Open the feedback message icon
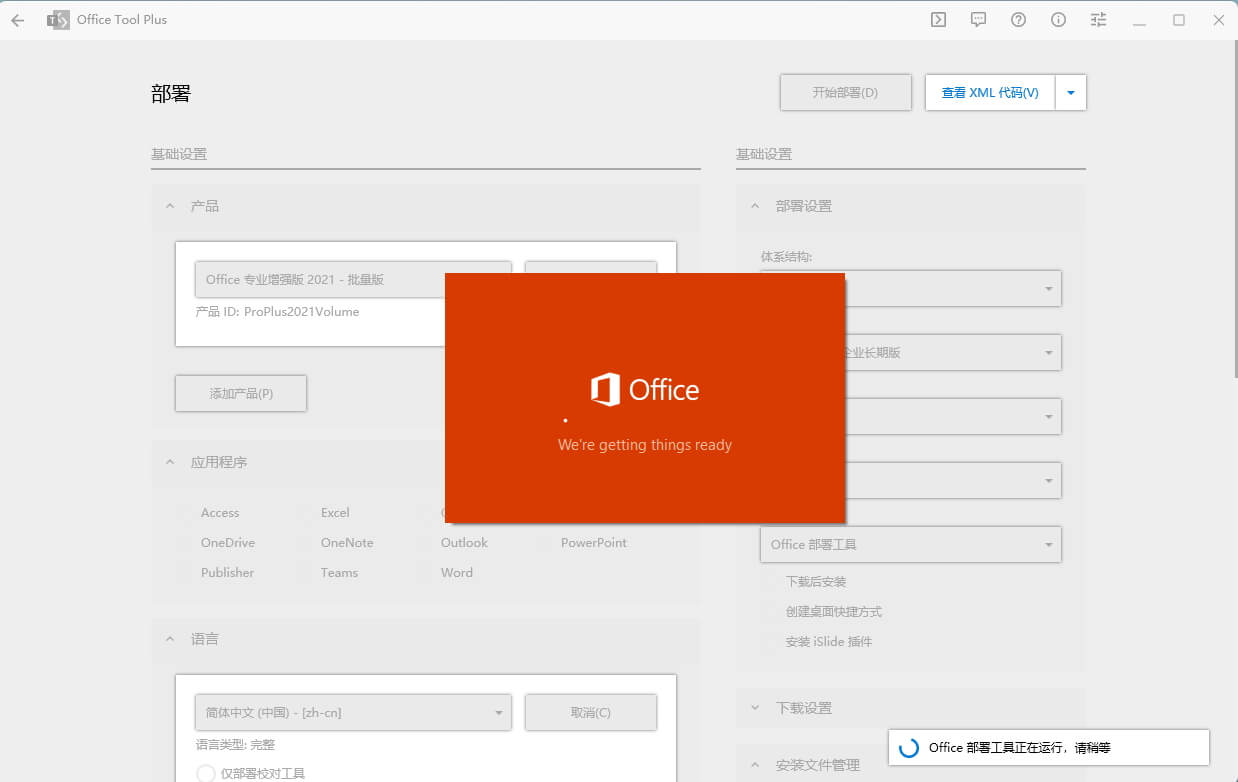1238x782 pixels. tap(978, 20)
